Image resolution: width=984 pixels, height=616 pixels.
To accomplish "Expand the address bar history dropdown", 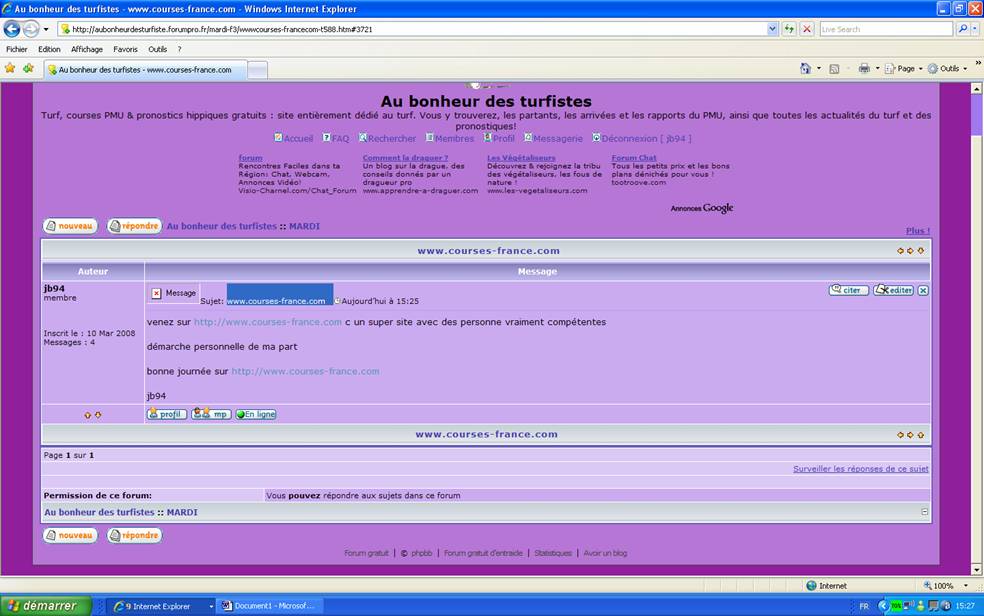I will (772, 29).
